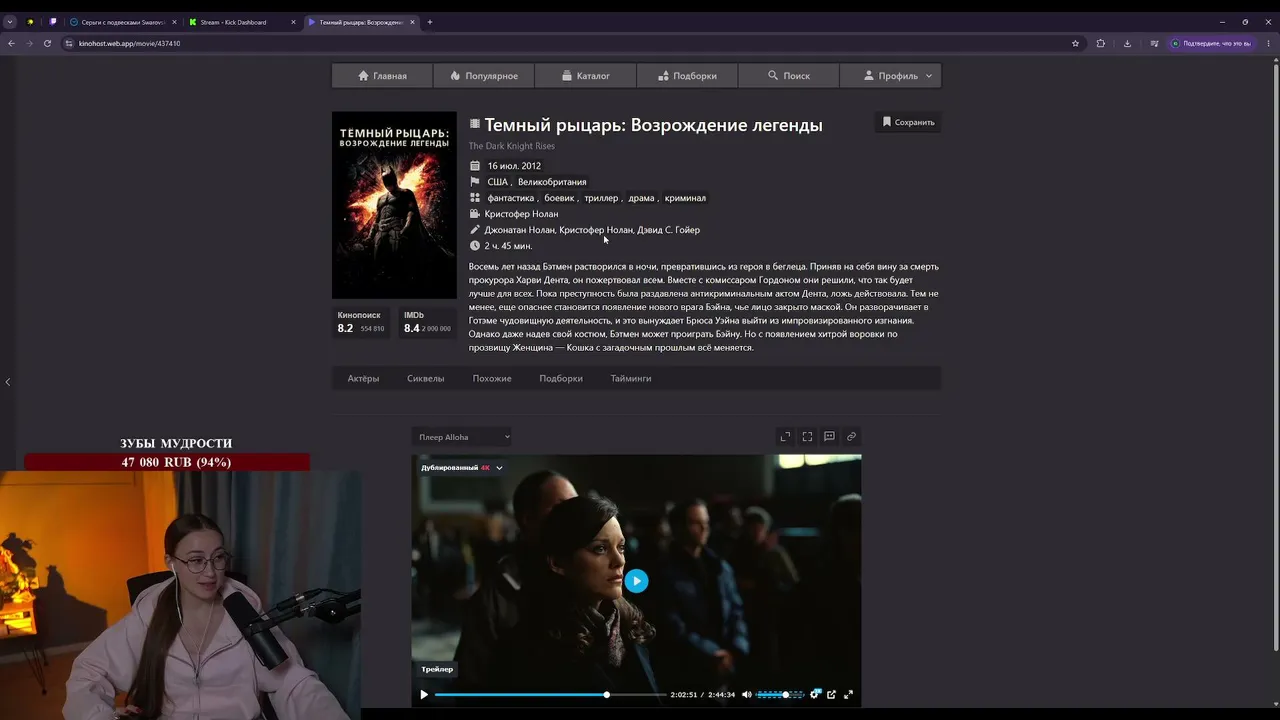
Task: Click the subtitle The Dark Knight Rises
Action: coord(511,146)
